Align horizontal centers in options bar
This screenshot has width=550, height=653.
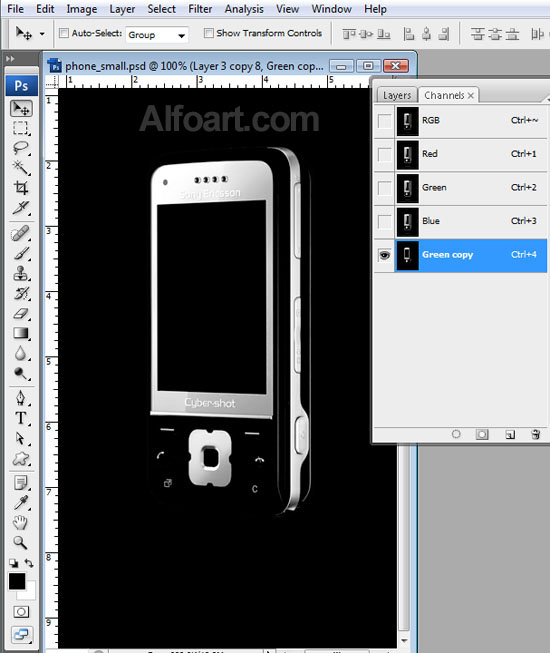426,34
